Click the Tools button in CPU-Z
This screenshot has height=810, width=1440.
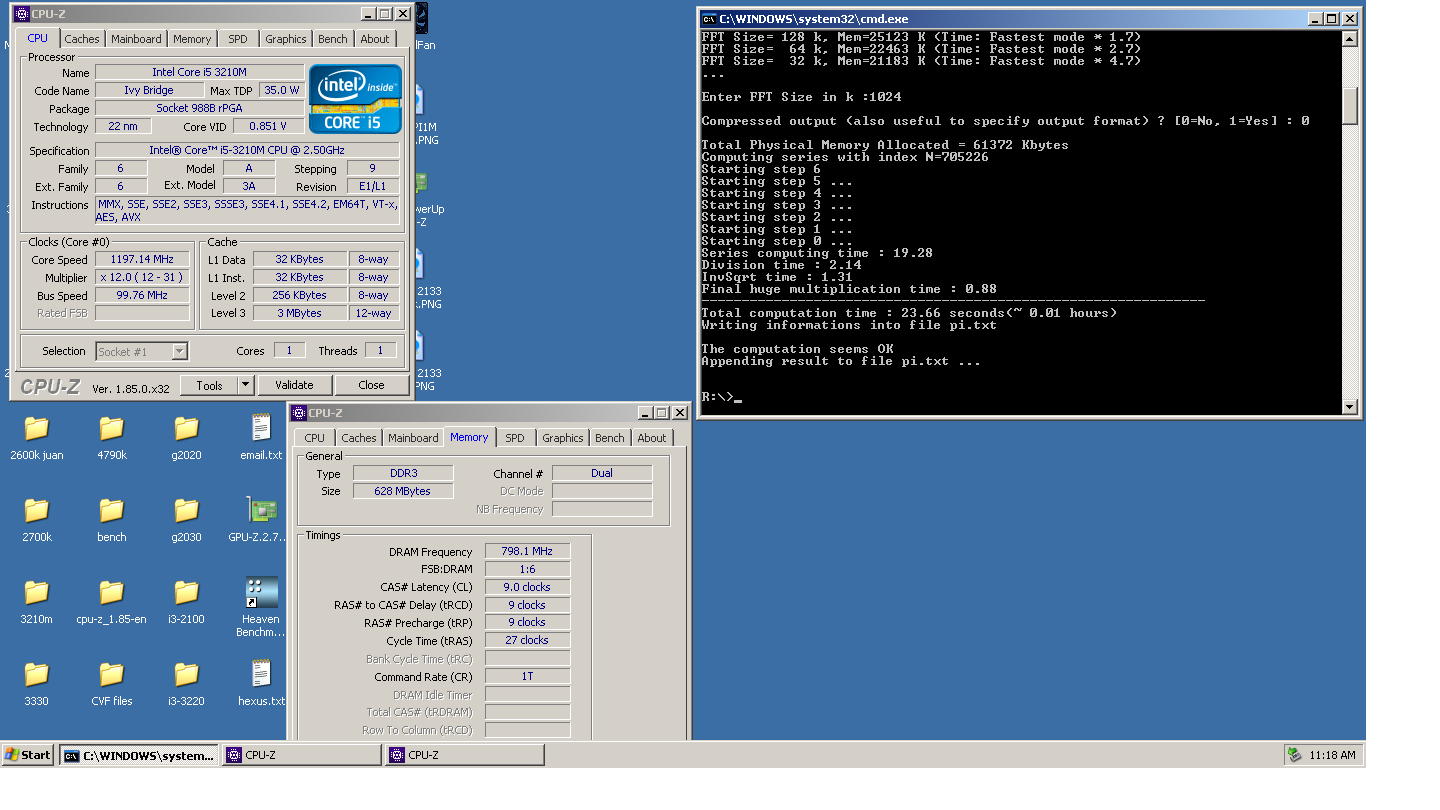pos(209,385)
